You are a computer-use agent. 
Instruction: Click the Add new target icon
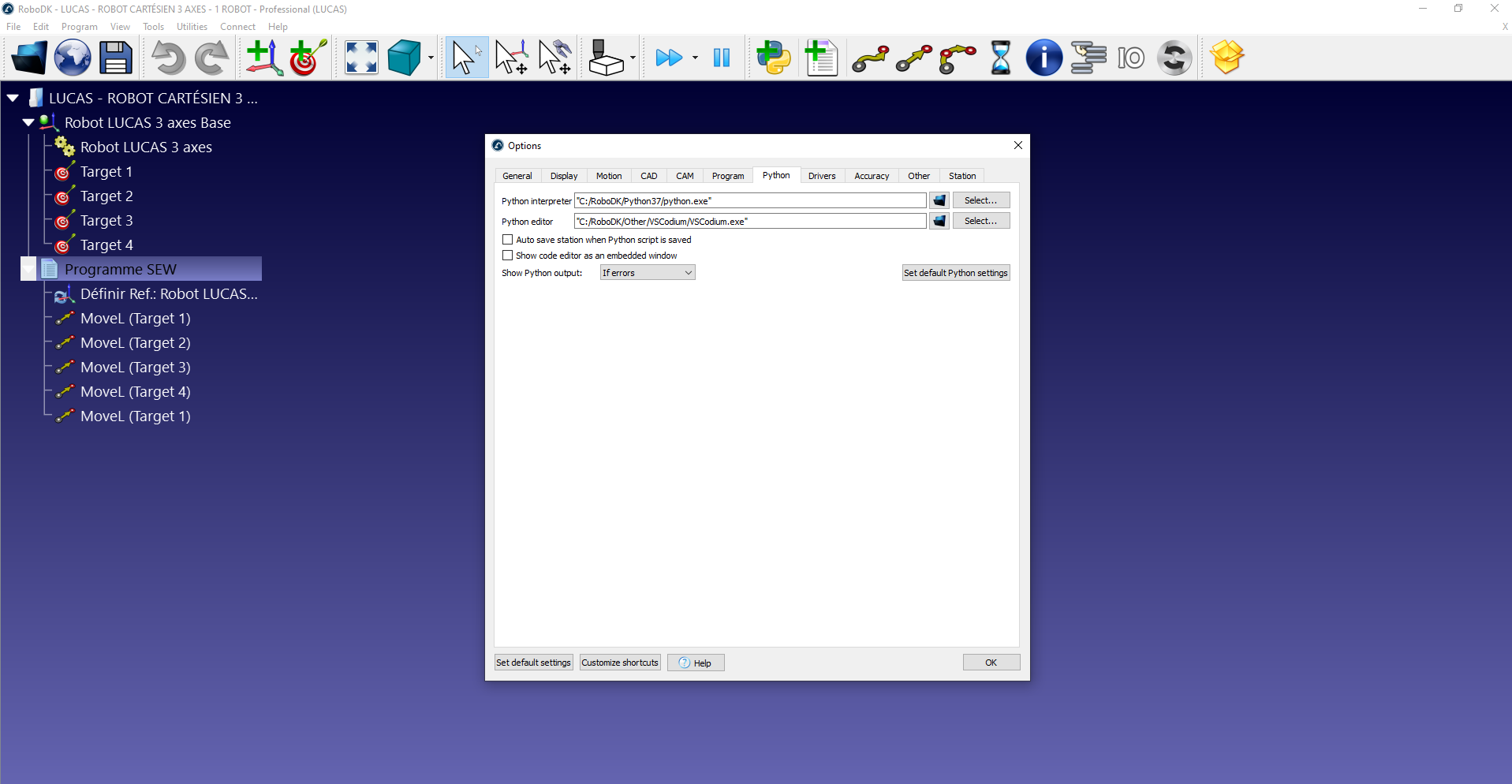(x=308, y=58)
